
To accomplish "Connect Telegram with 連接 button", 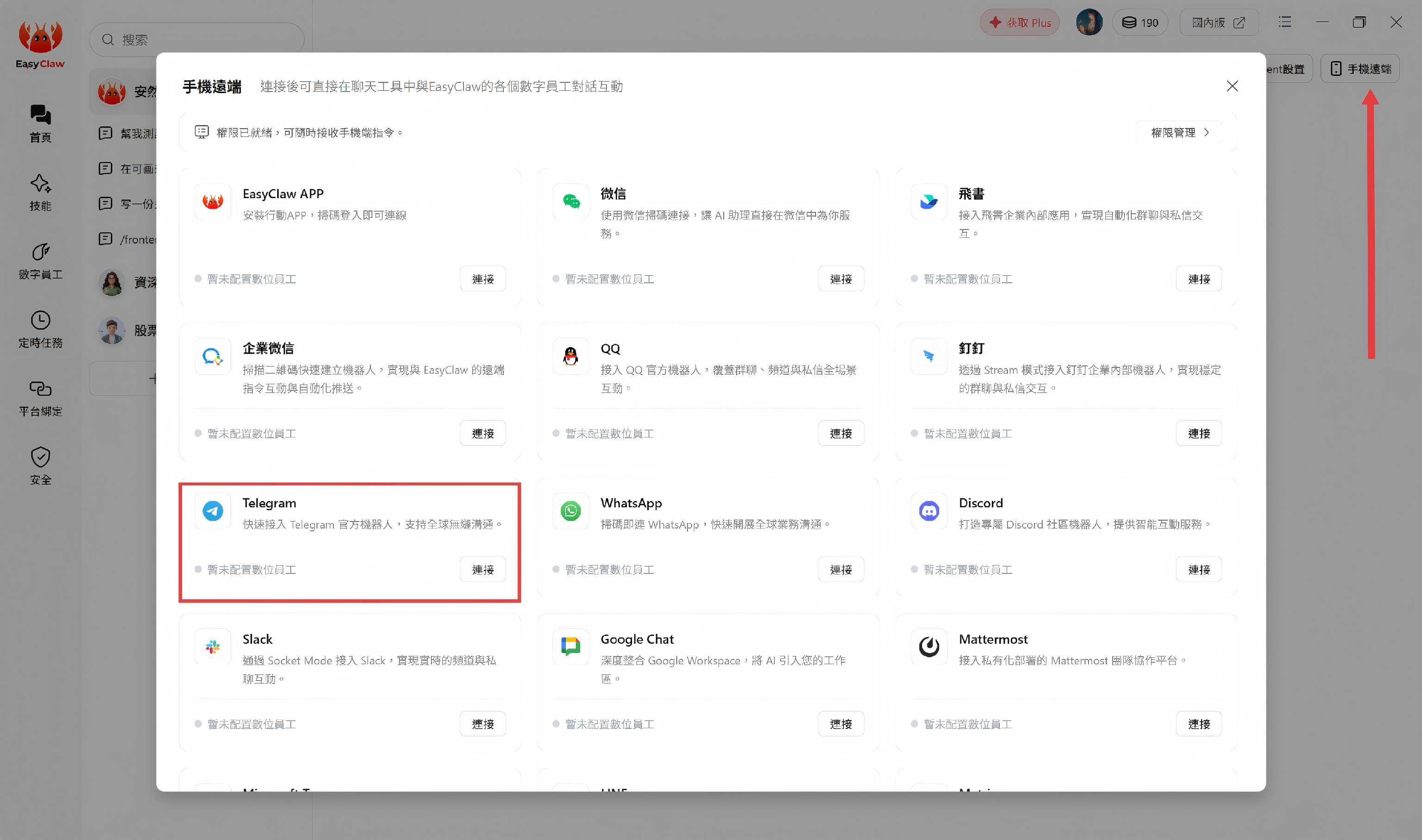I will tap(483, 569).
